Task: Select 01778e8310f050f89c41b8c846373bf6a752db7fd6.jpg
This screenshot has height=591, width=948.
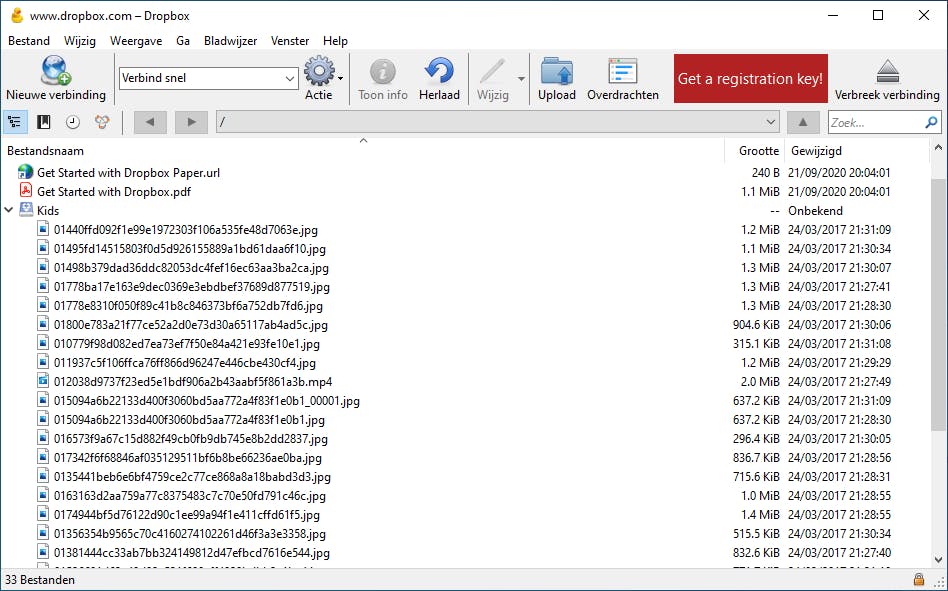Action: click(188, 306)
